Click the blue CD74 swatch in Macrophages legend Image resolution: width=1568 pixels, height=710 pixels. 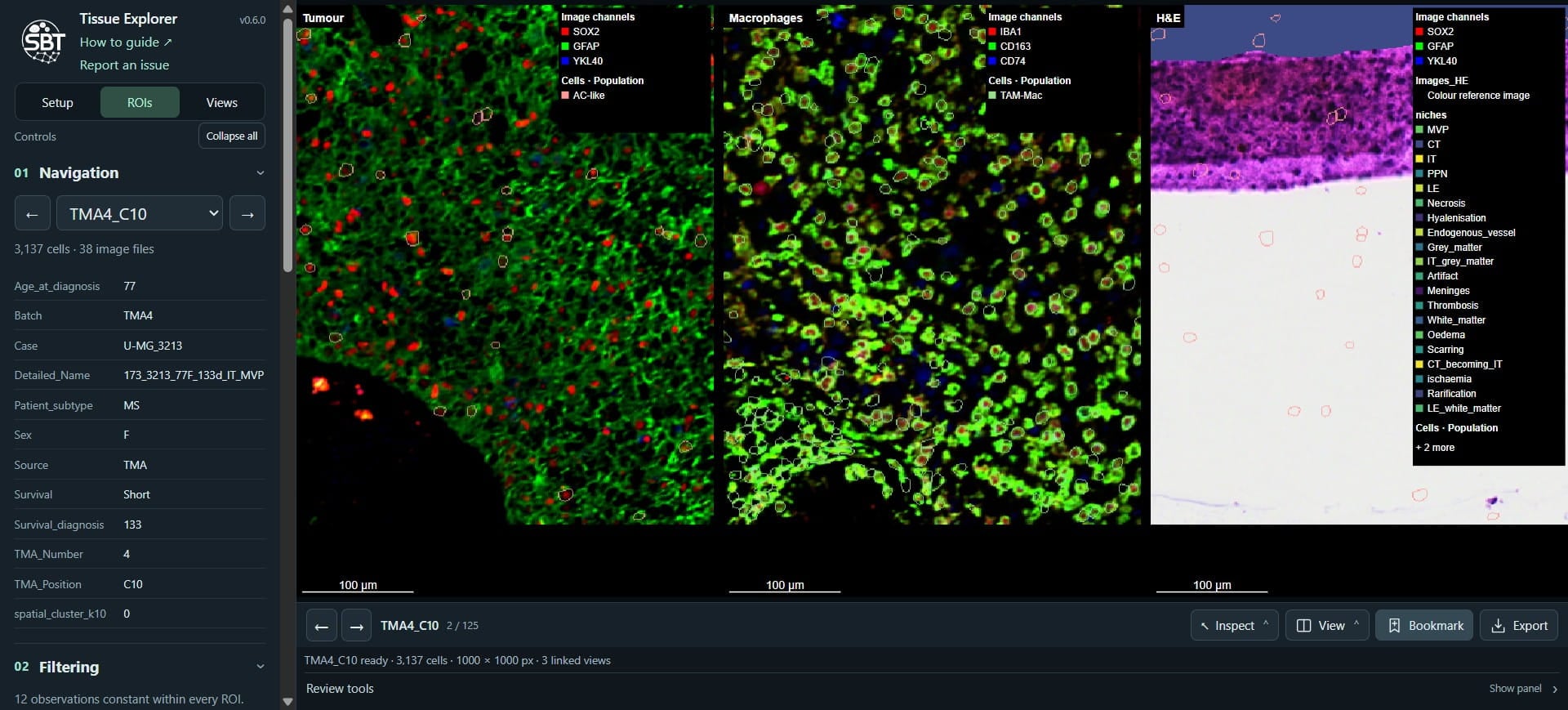pyautogui.click(x=992, y=61)
